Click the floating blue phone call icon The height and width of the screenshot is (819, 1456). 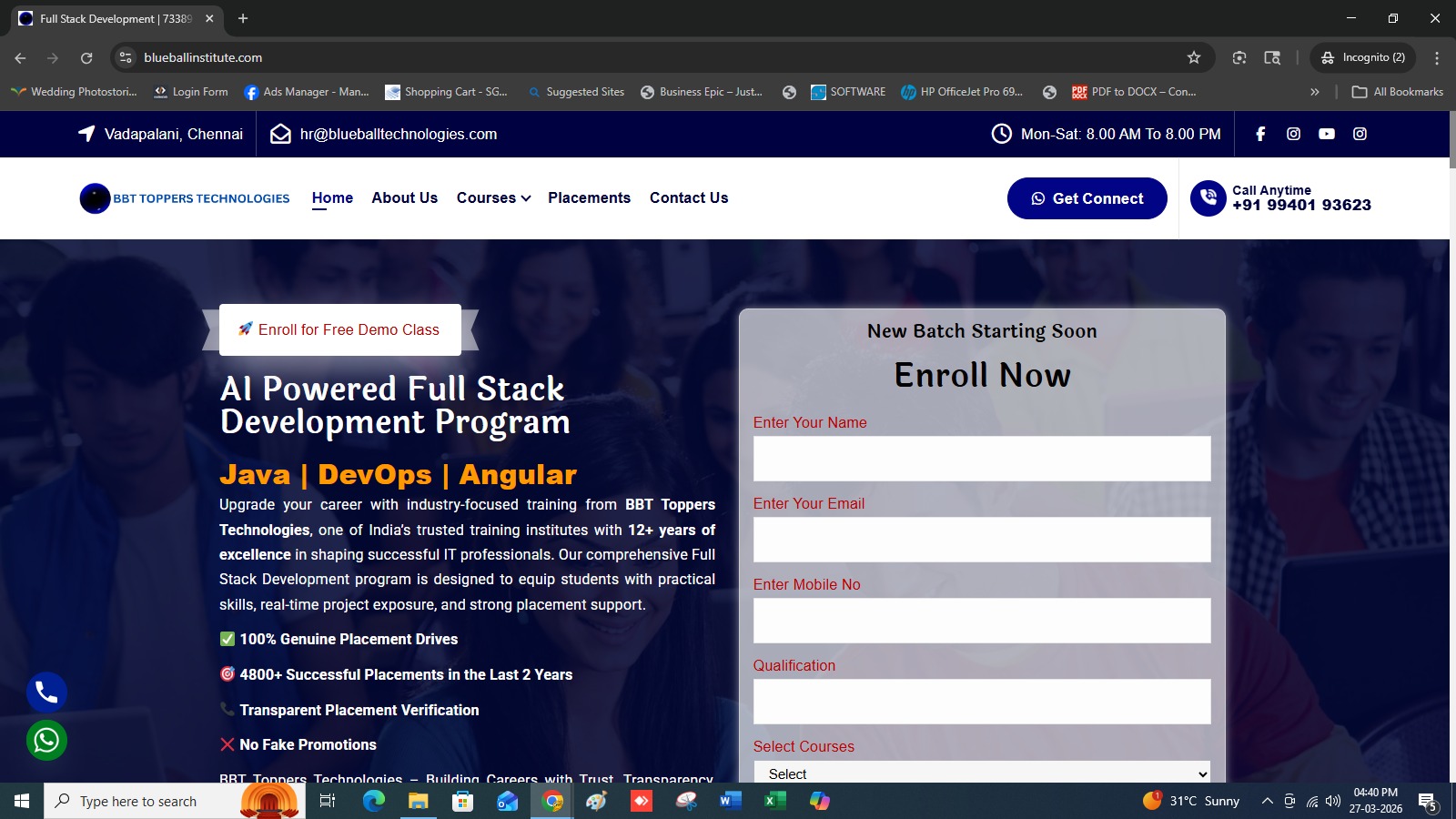[46, 693]
